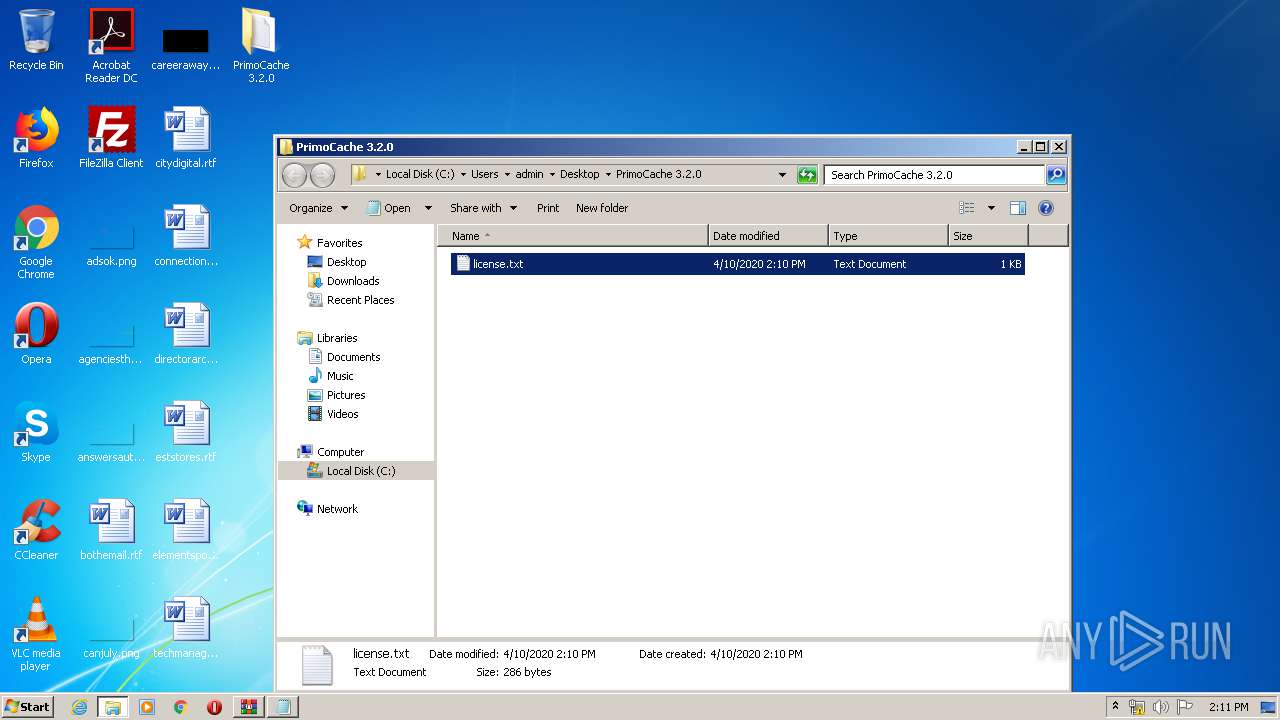The height and width of the screenshot is (720, 1280).
Task: Click the admin breadcrumb in address bar
Action: click(529, 174)
